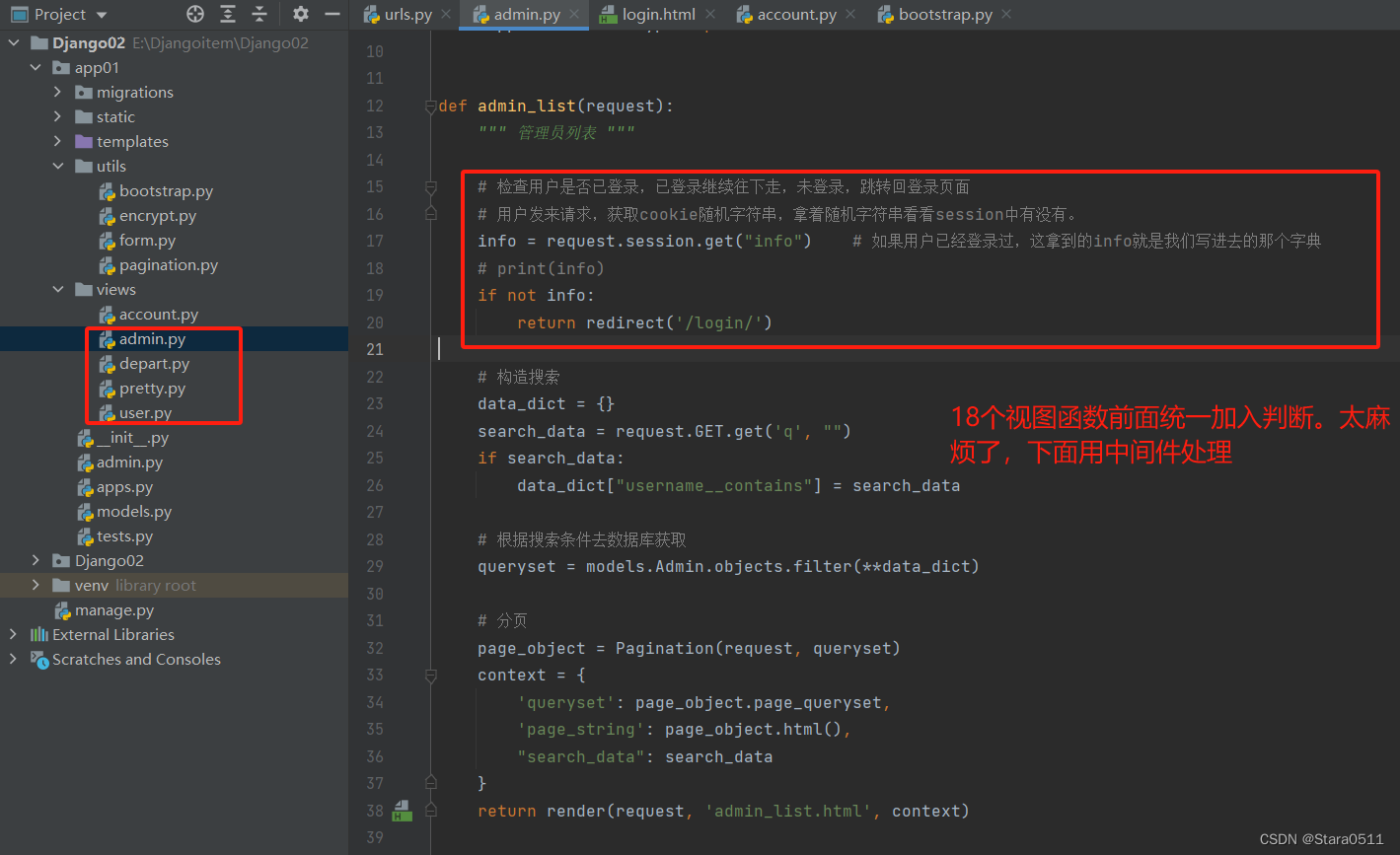Select depart.py in the project tree
Image resolution: width=1400 pixels, height=855 pixels.
coord(154,364)
